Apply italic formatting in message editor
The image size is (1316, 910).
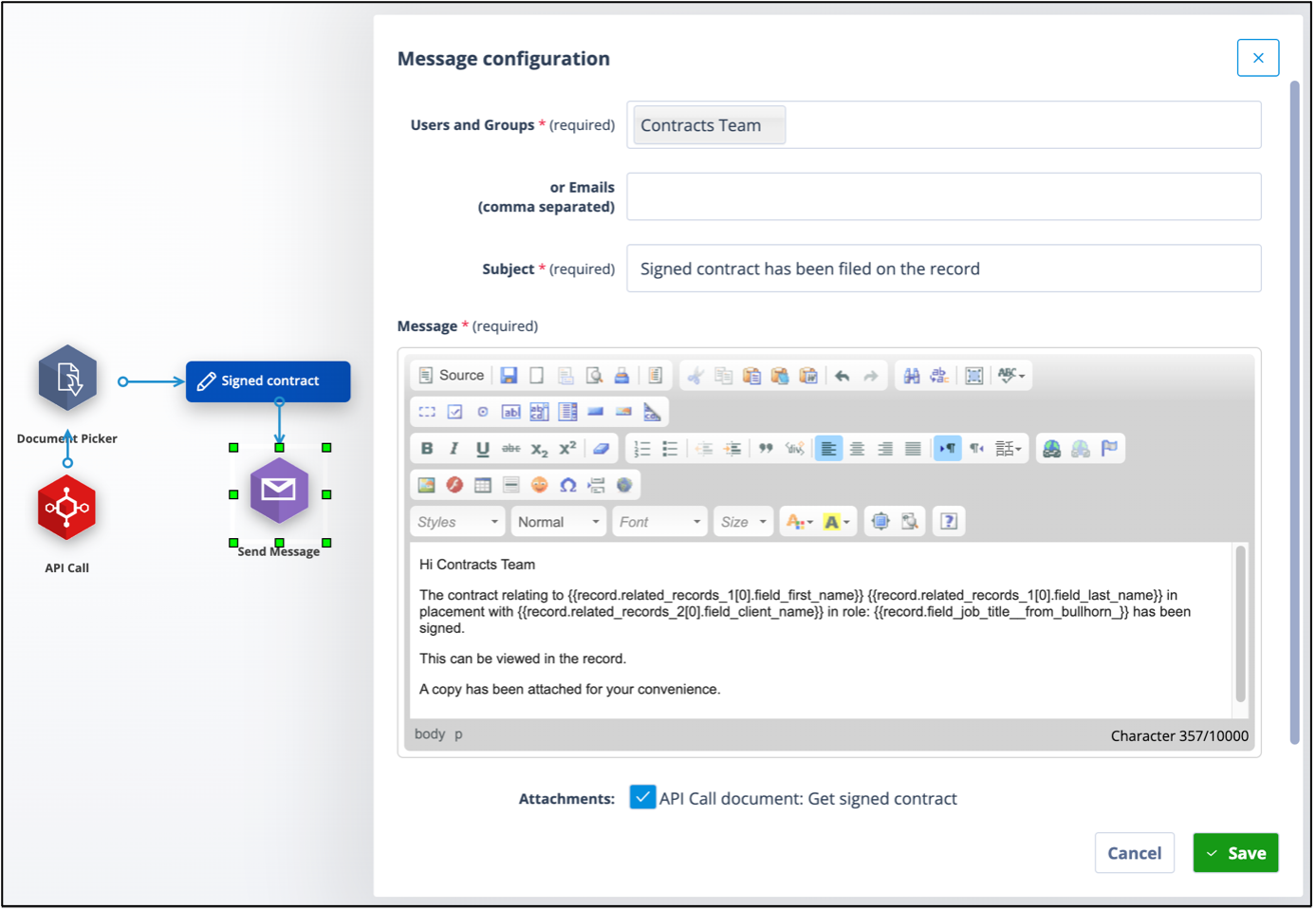coord(454,449)
